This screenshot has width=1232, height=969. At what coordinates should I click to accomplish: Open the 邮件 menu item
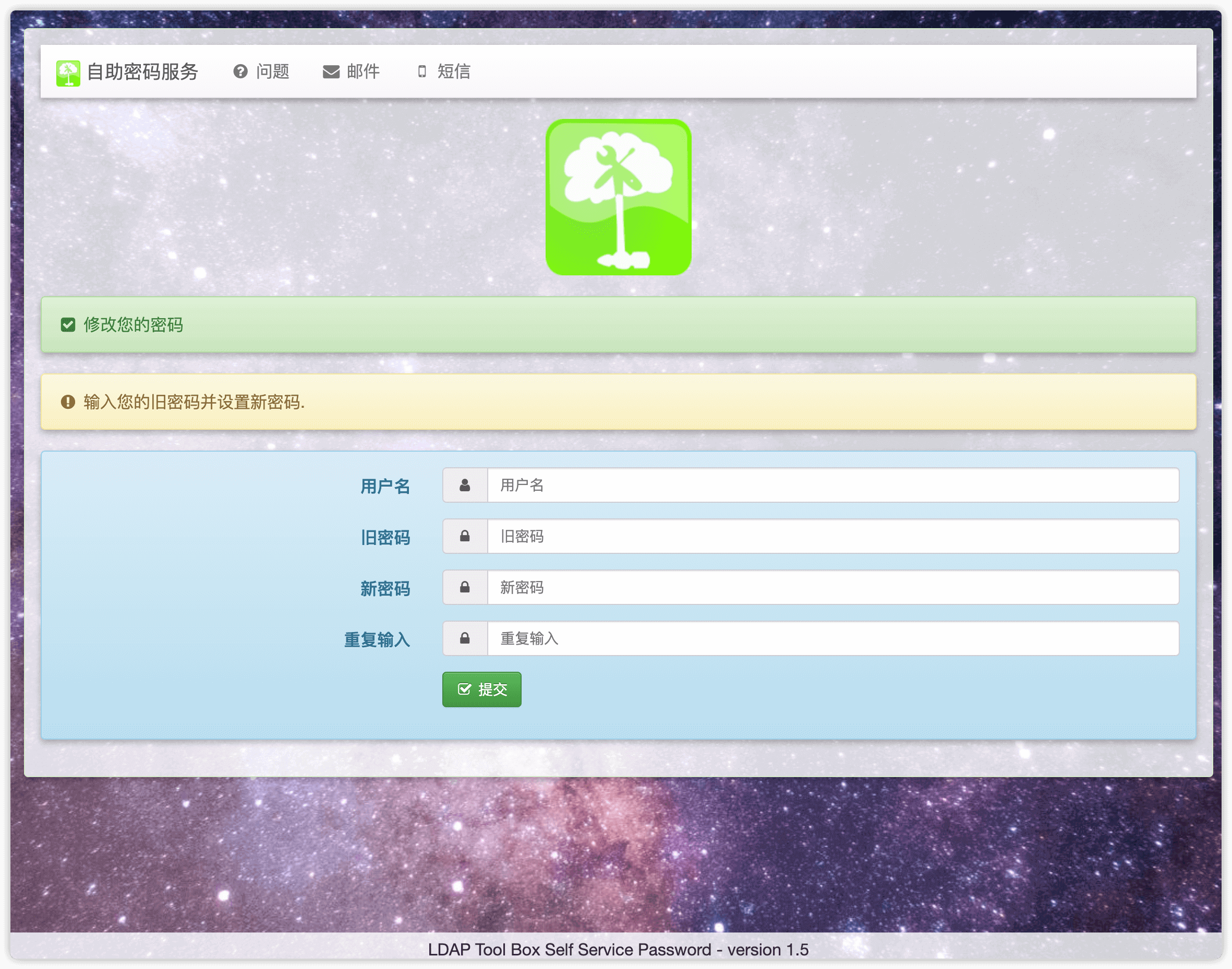tap(351, 71)
